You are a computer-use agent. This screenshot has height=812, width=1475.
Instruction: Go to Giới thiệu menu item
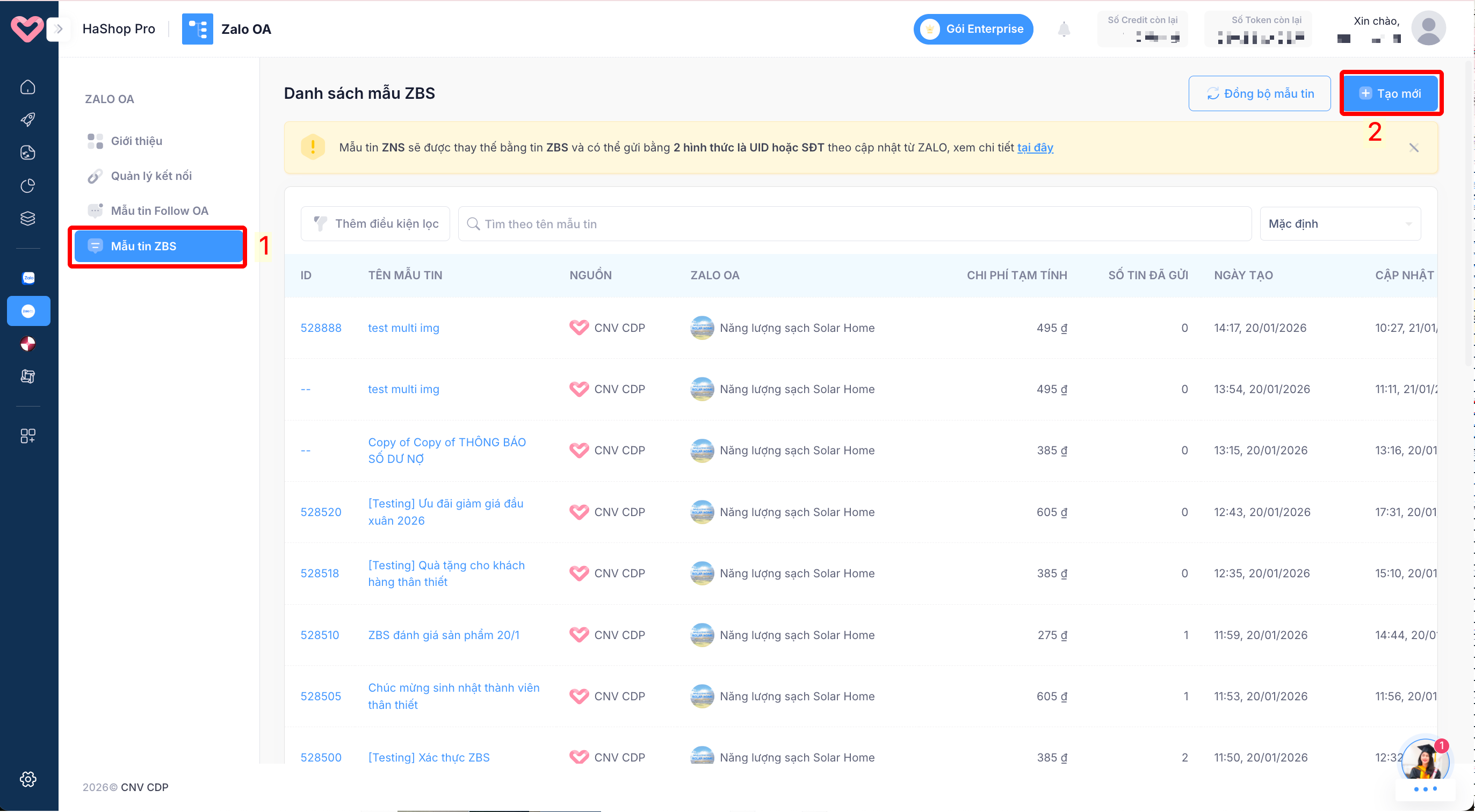click(136, 141)
